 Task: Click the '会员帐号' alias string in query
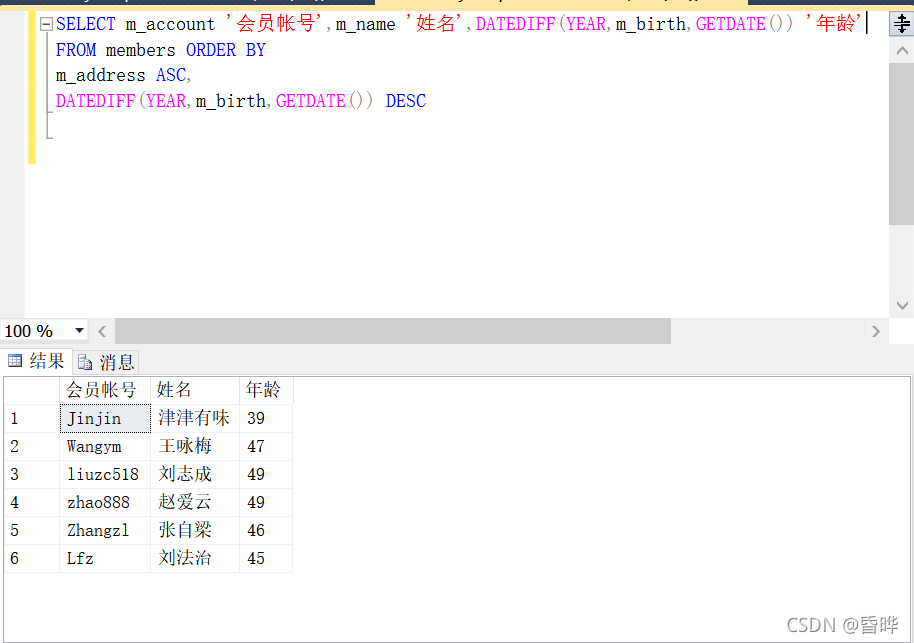tap(274, 23)
